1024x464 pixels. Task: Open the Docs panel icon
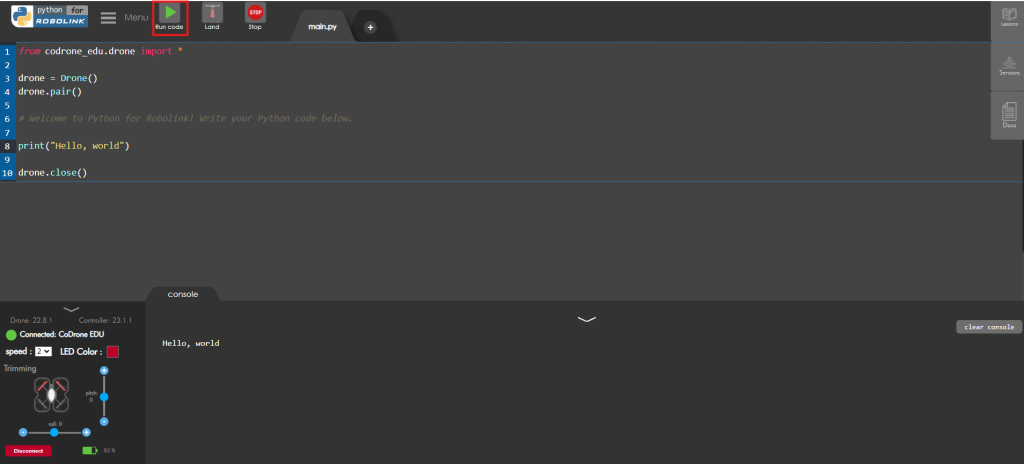click(1008, 115)
